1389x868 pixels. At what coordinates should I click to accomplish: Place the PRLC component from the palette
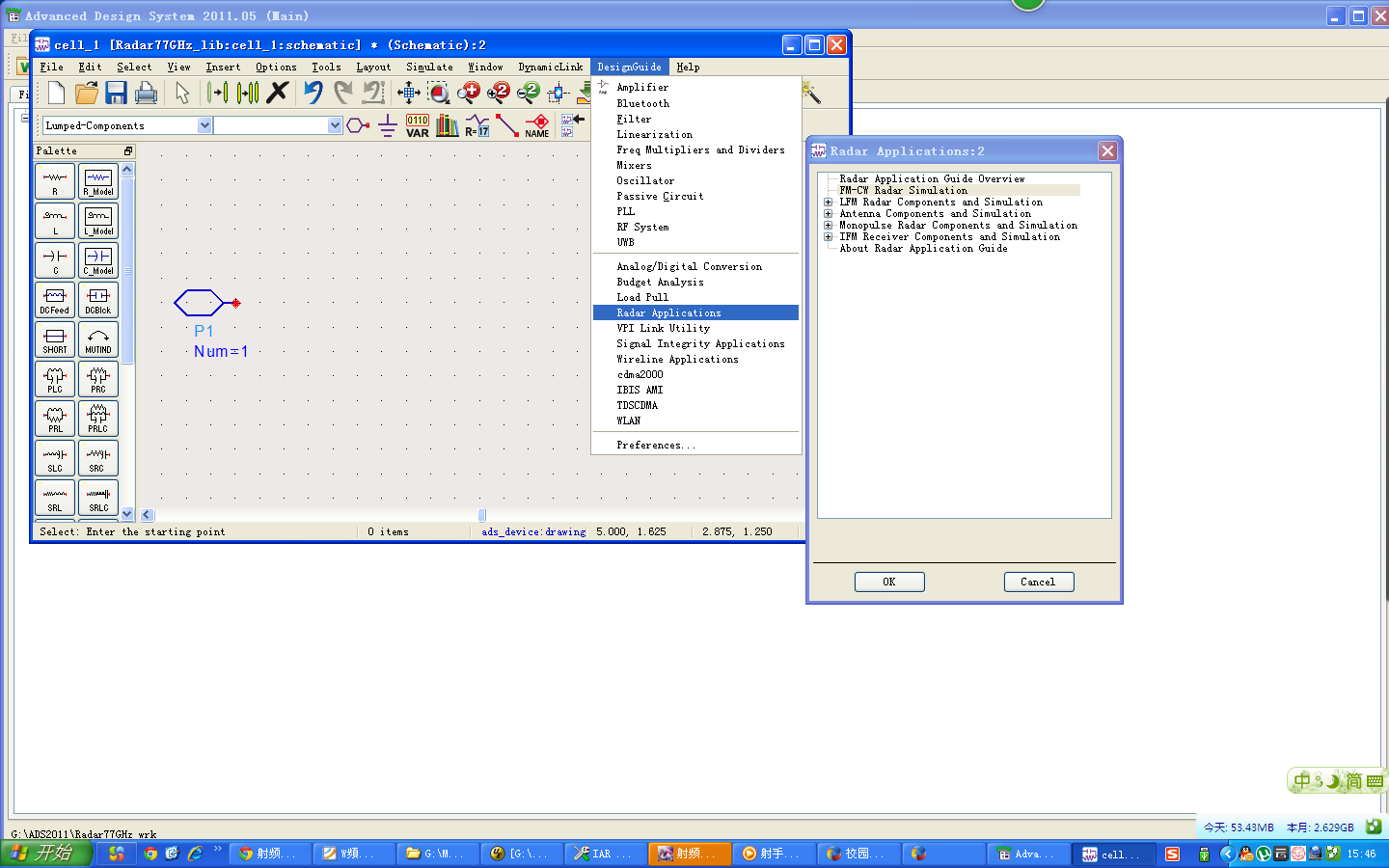(x=98, y=419)
